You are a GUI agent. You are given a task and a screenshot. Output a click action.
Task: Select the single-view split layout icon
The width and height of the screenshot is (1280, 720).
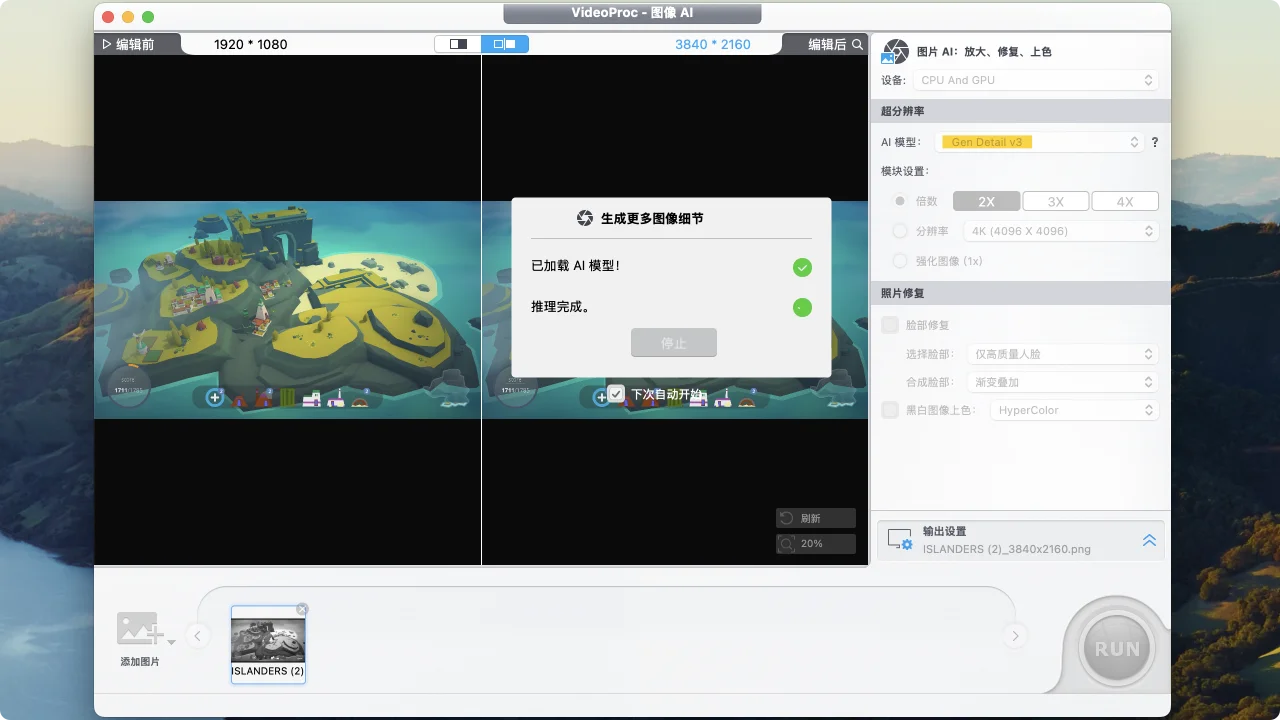pyautogui.click(x=458, y=44)
